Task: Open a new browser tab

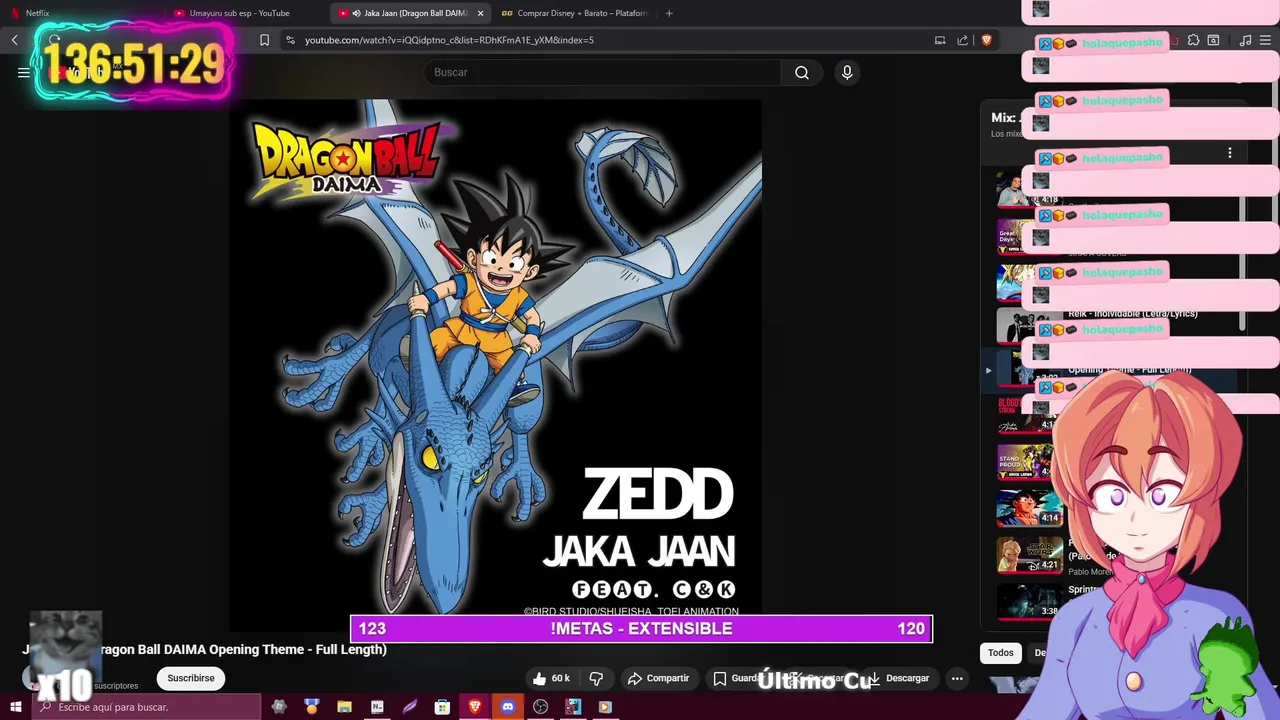Action: (x=669, y=13)
